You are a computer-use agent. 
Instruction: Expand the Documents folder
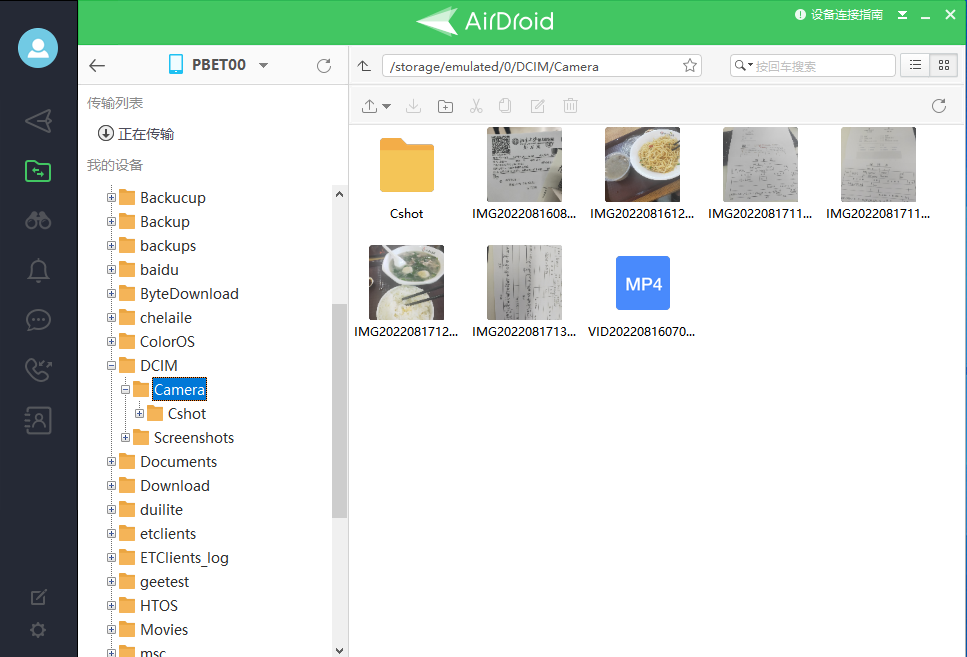112,461
